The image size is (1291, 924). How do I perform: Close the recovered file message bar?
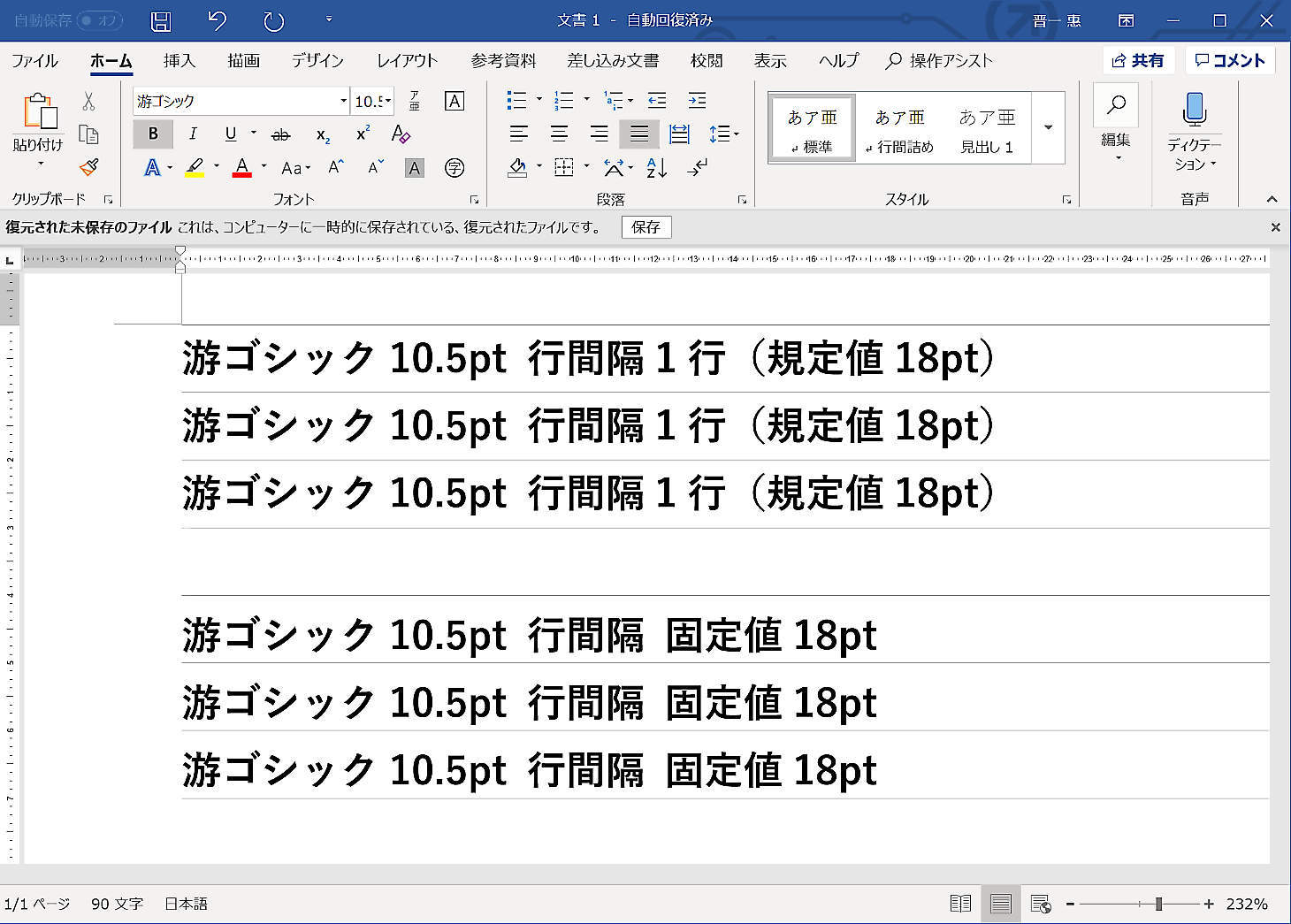pyautogui.click(x=1275, y=227)
